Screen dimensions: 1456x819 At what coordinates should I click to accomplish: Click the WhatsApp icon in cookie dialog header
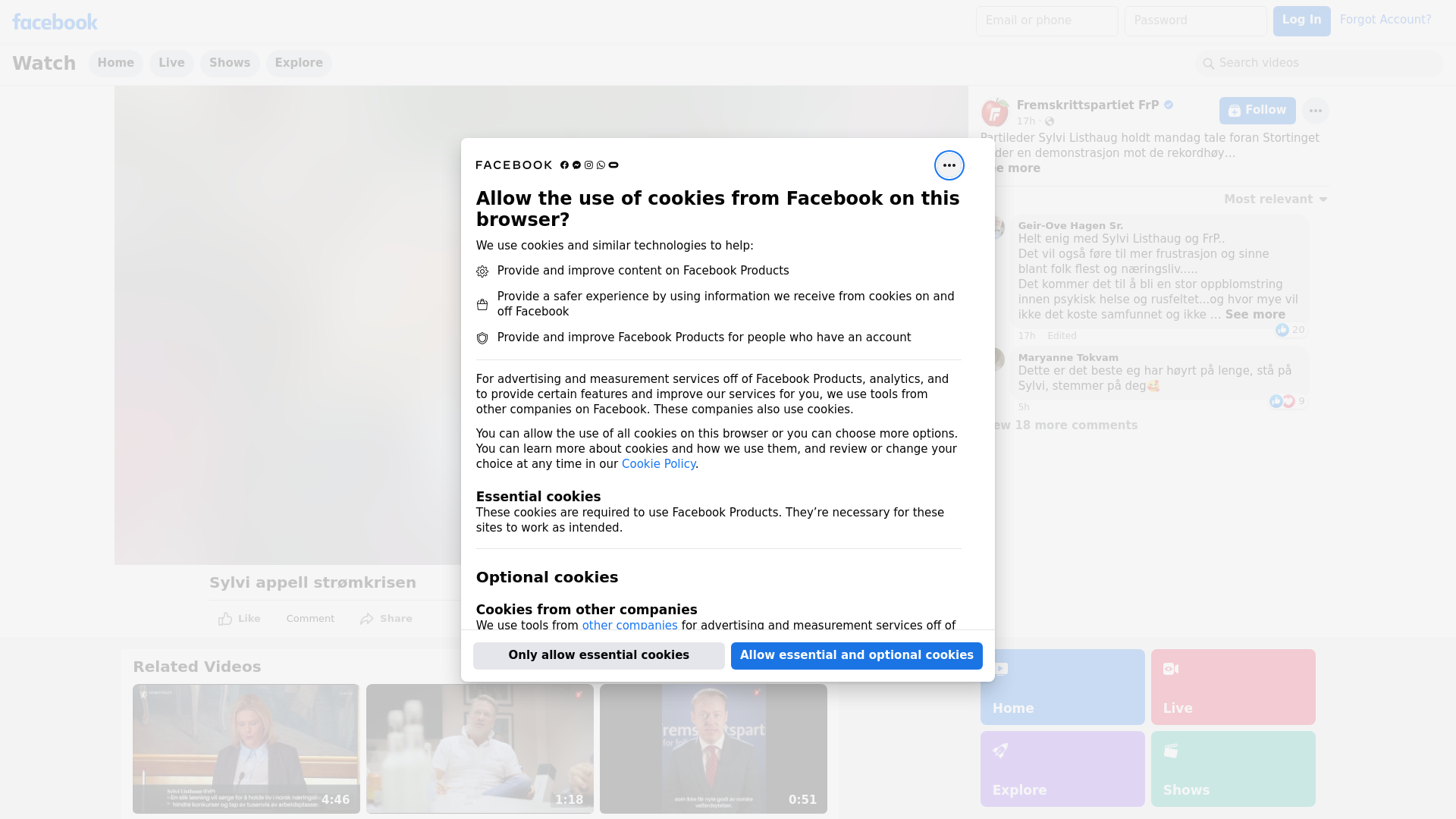pos(601,165)
